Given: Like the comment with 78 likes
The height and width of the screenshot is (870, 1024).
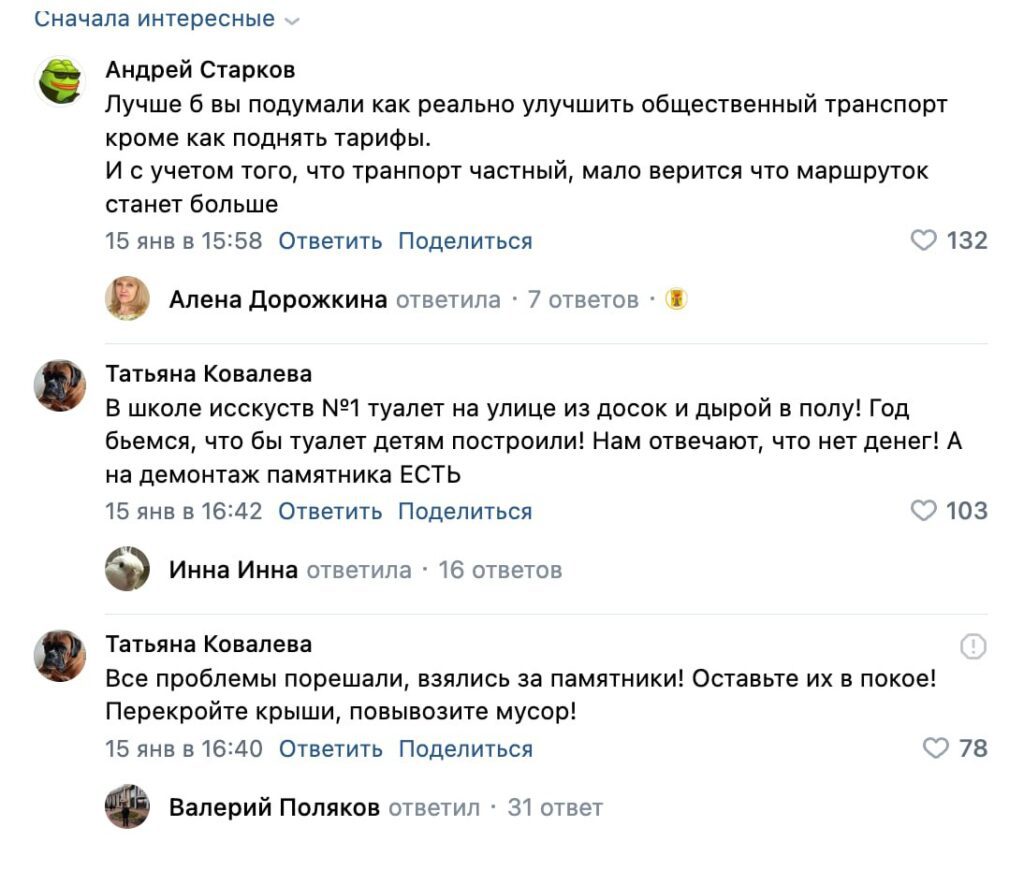Looking at the screenshot, I should tap(935, 749).
